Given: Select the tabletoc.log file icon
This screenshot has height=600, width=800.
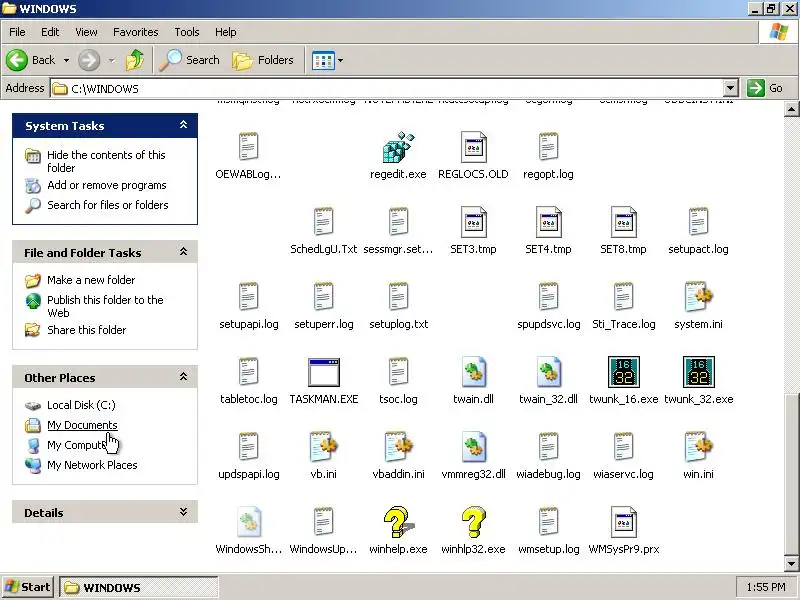Looking at the screenshot, I should (248, 372).
